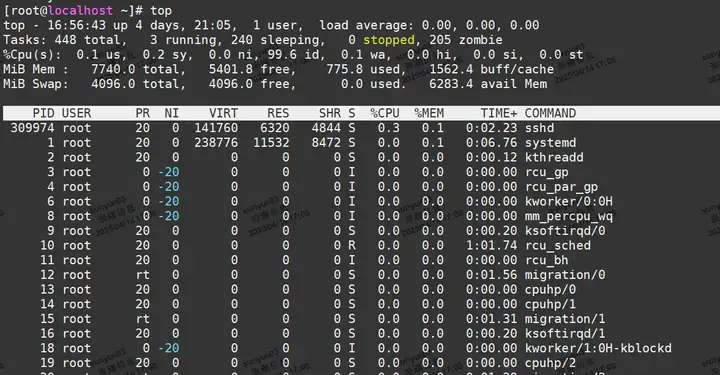720x375 pixels.
Task: Select the rcu_gp command name
Action: pyautogui.click(x=547, y=172)
